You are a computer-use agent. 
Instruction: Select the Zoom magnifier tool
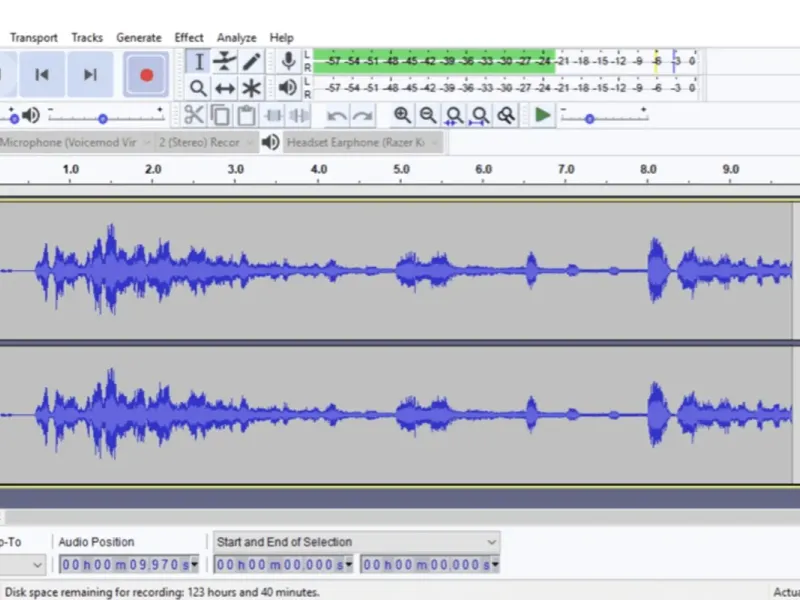pos(198,88)
